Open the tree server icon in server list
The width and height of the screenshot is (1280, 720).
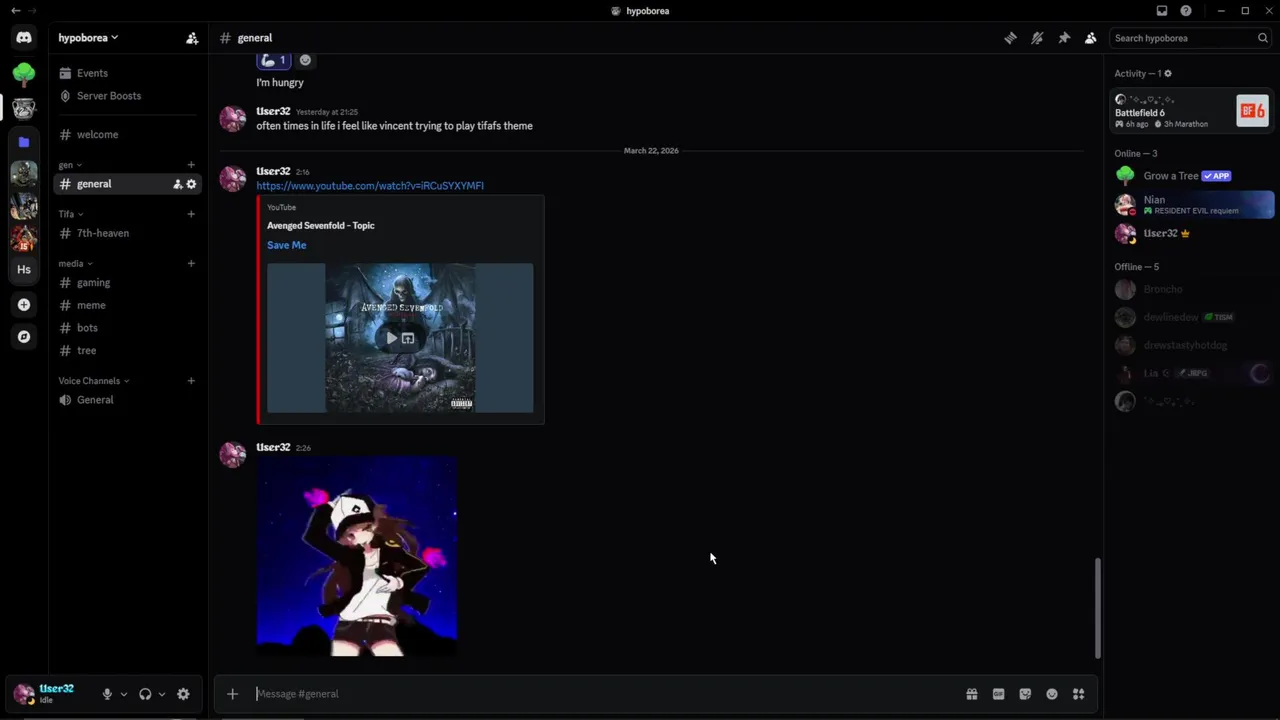pos(24,73)
